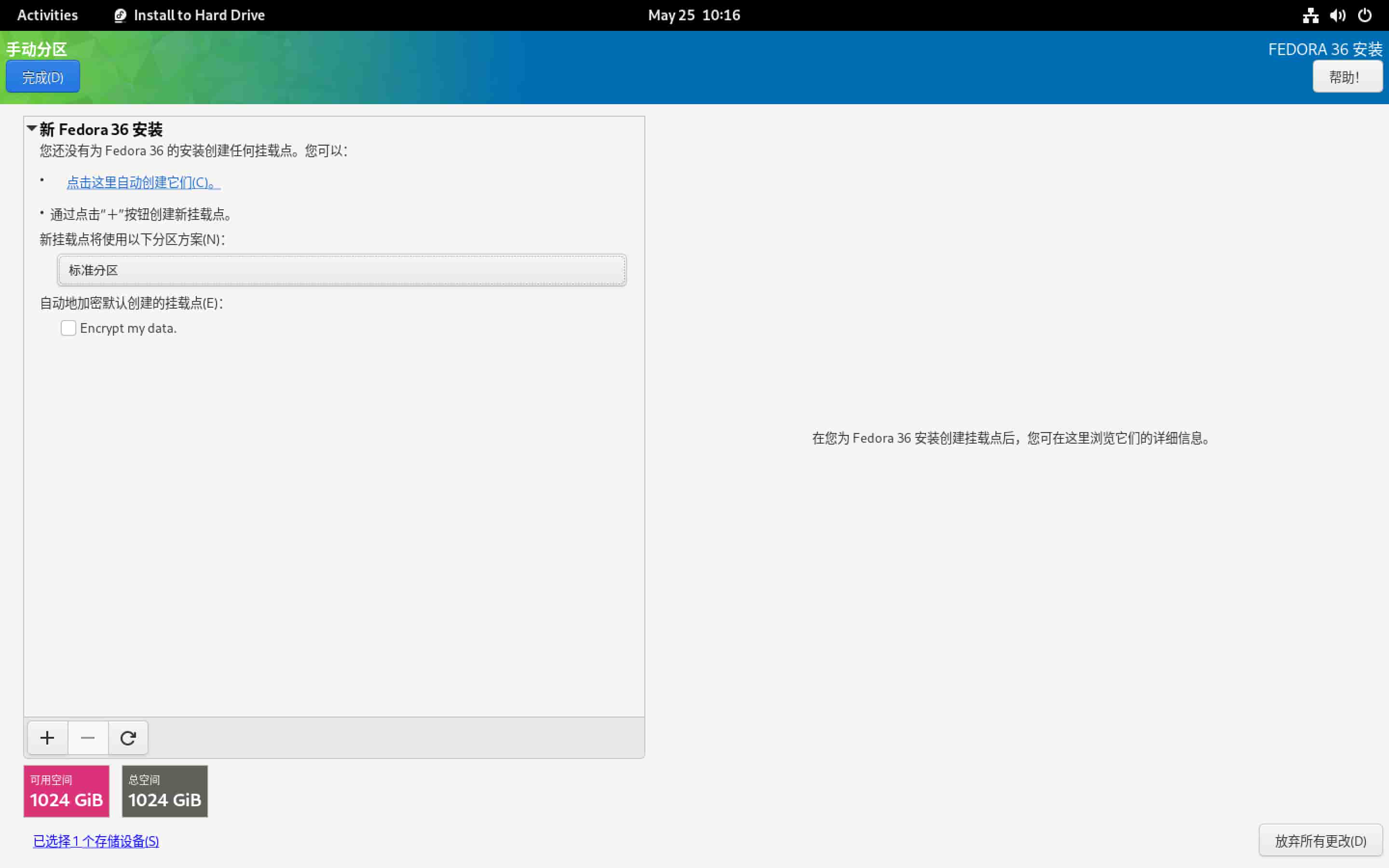Image resolution: width=1389 pixels, height=868 pixels.
Task: Click the minus icon to remove mount point
Action: 88,738
